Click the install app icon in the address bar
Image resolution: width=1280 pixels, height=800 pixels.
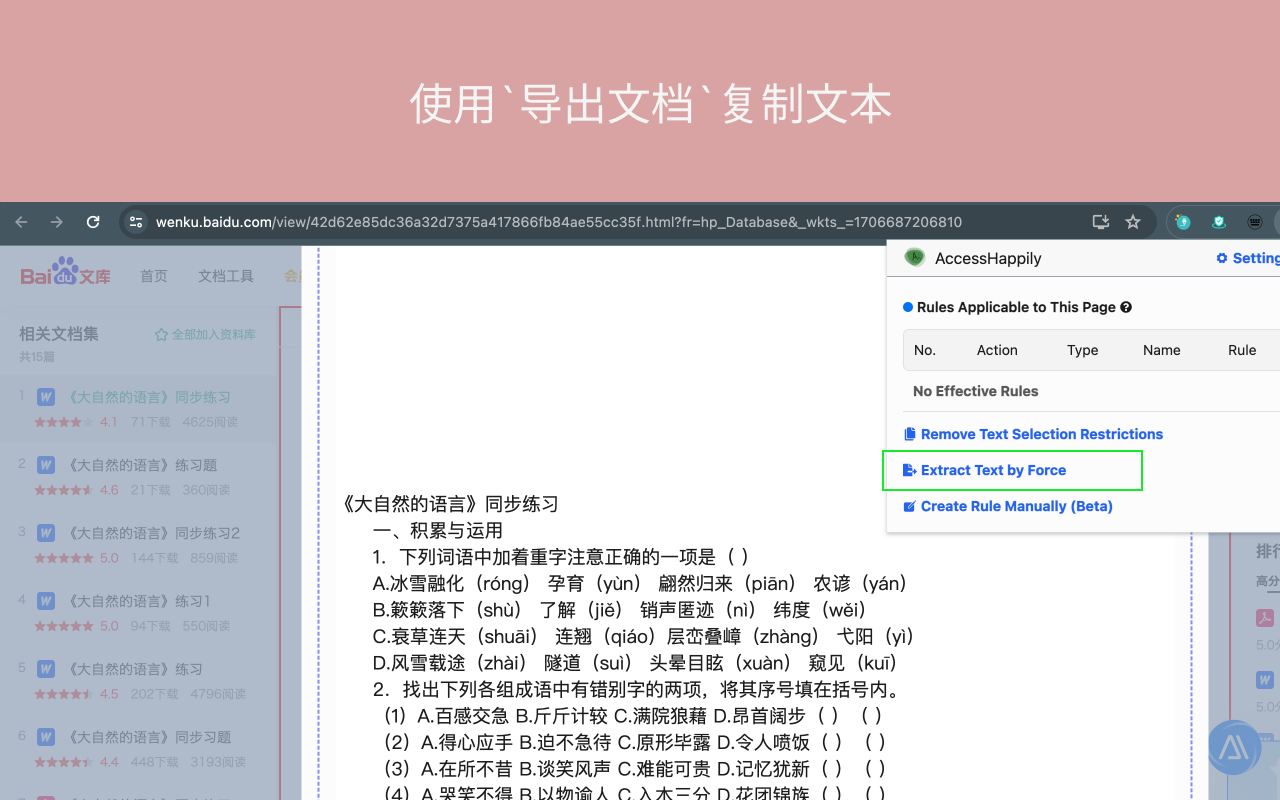coord(1100,222)
